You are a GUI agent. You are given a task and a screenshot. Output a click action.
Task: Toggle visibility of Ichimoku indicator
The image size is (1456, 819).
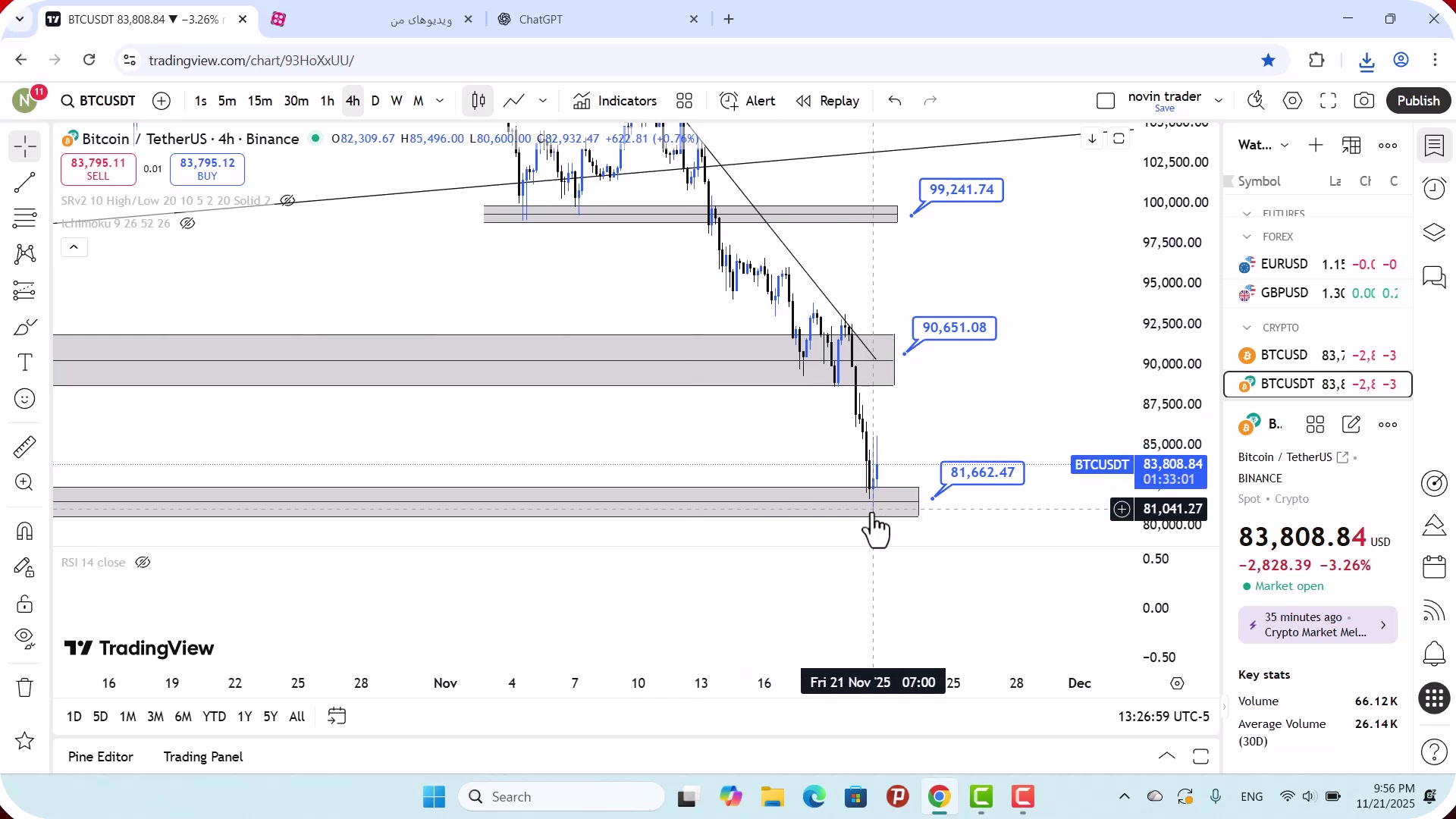tap(187, 224)
